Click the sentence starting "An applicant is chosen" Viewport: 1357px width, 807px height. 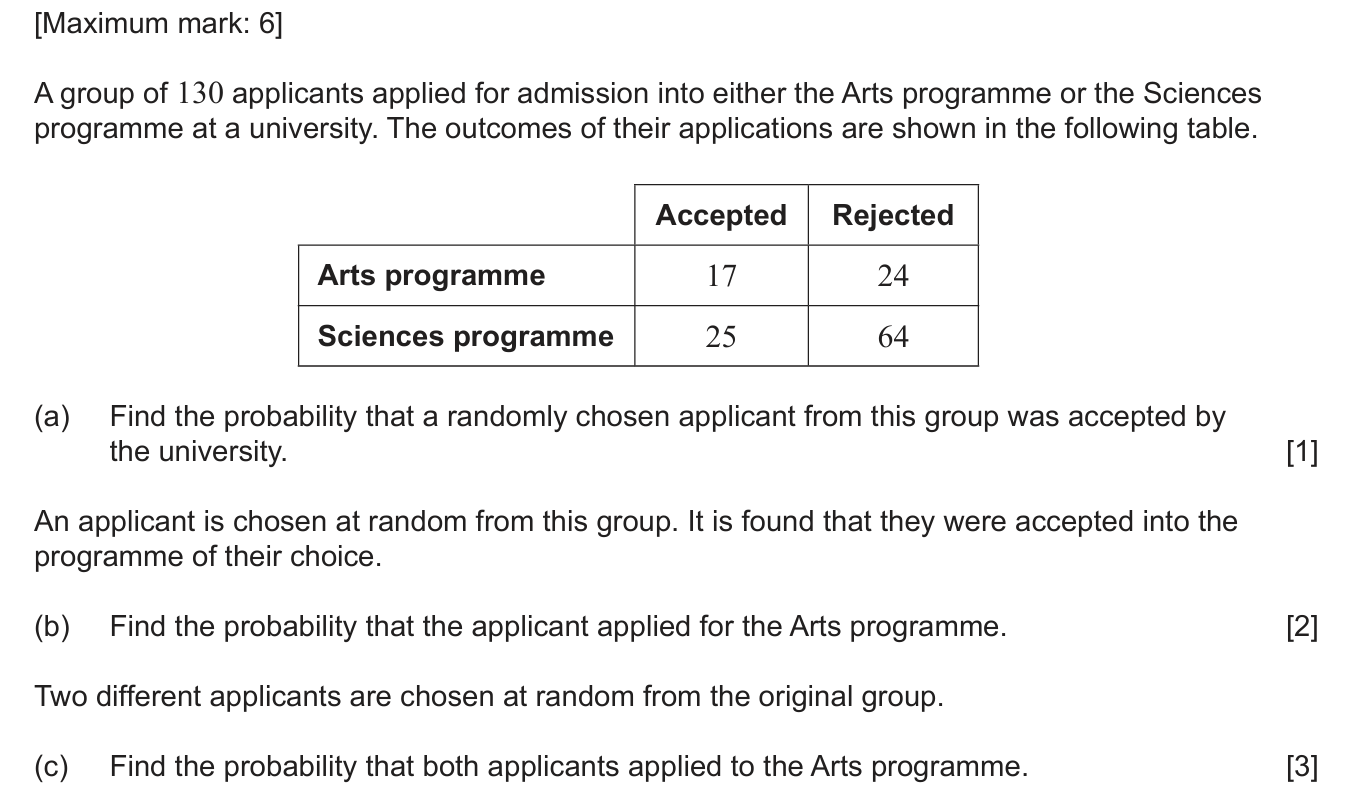(x=636, y=539)
